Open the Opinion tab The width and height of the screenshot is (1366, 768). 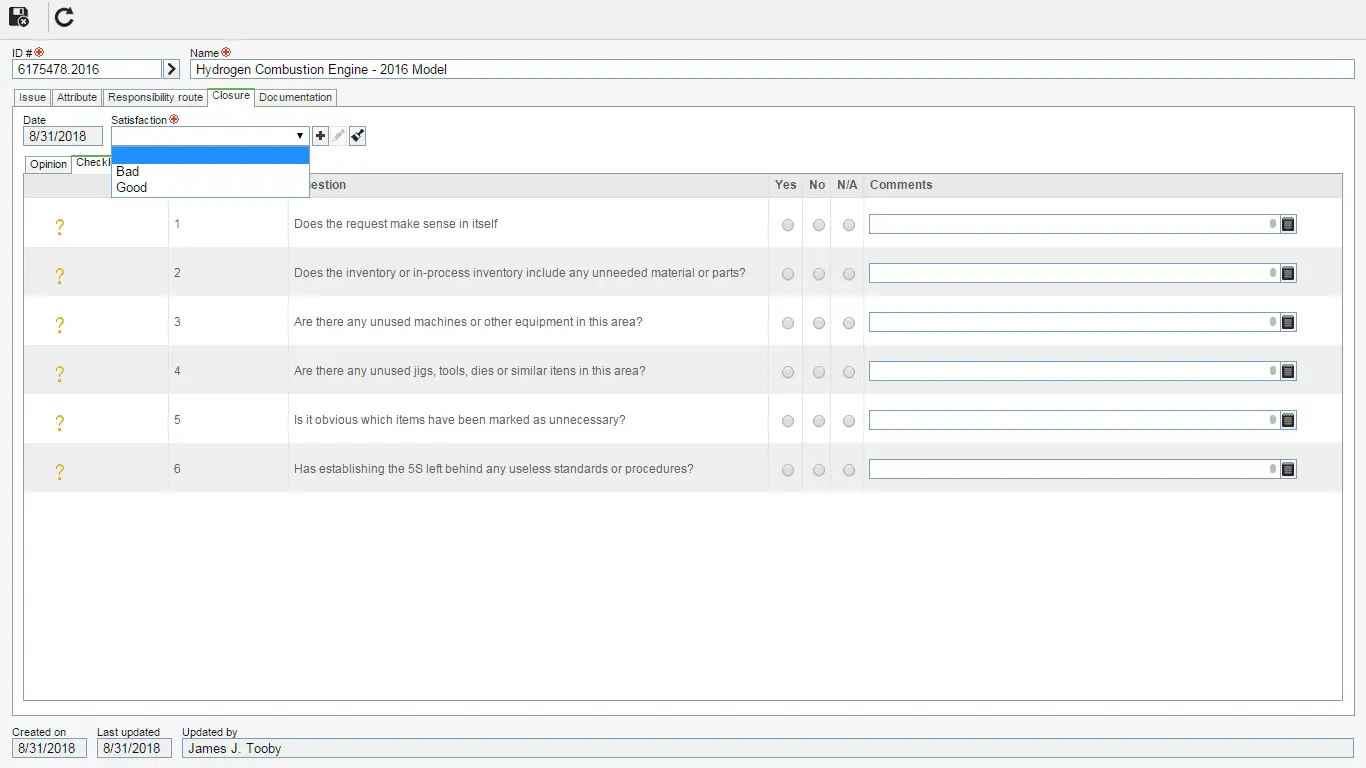(x=47, y=164)
